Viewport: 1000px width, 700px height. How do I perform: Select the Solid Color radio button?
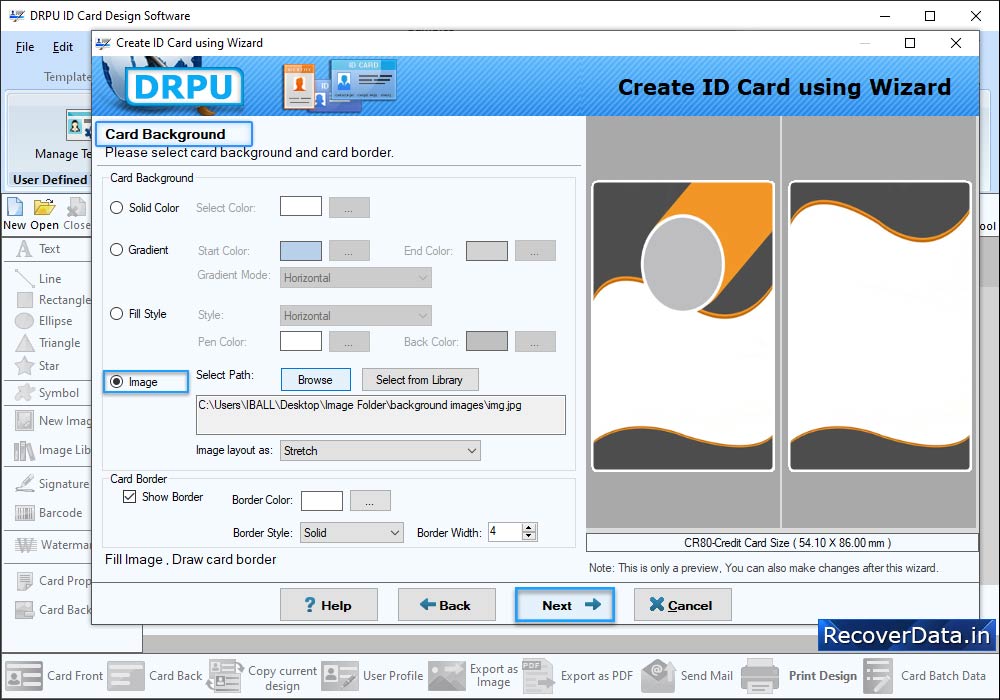[x=117, y=208]
